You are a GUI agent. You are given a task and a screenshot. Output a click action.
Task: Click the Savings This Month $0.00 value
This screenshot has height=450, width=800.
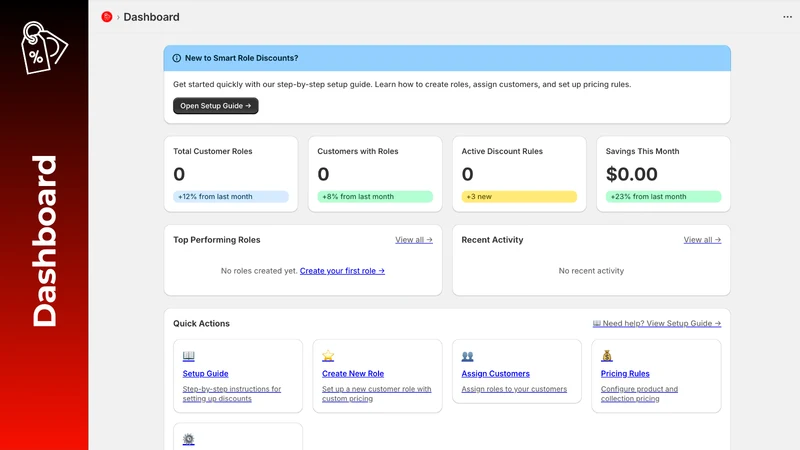tap(631, 174)
